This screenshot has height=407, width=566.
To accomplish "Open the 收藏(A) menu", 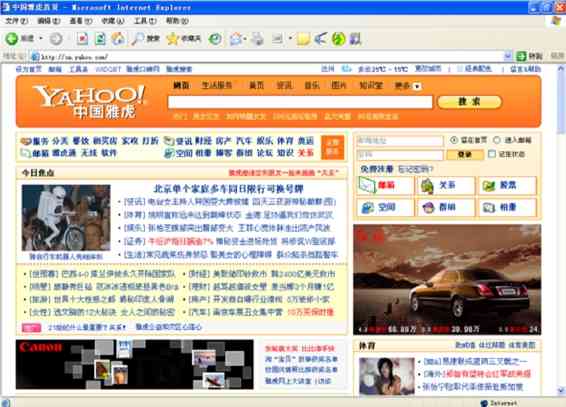I will pyautogui.click(x=113, y=21).
